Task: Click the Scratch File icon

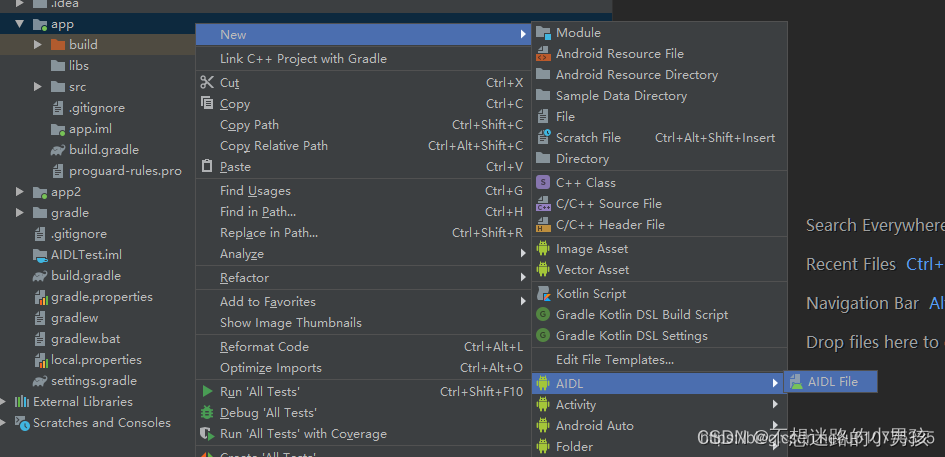Action: pyautogui.click(x=543, y=137)
